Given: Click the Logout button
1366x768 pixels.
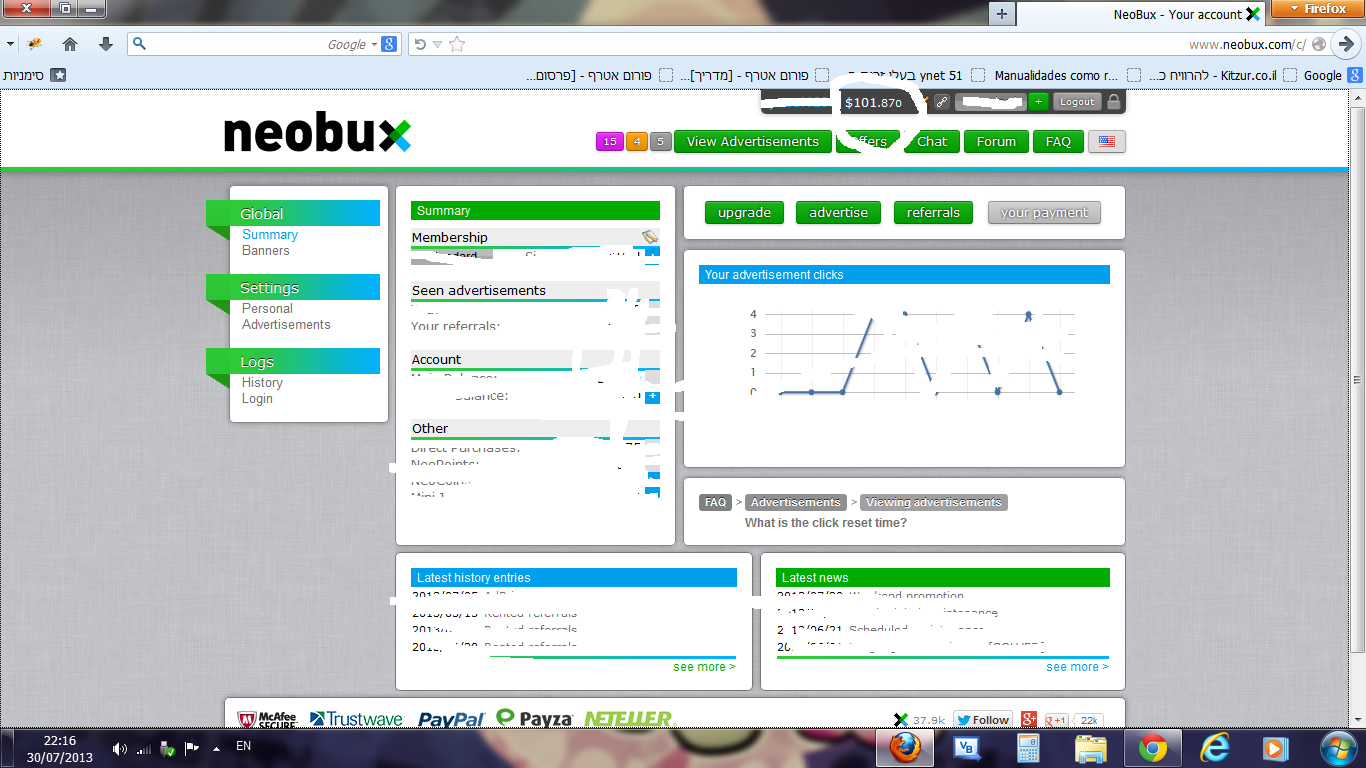Looking at the screenshot, I should [1077, 102].
